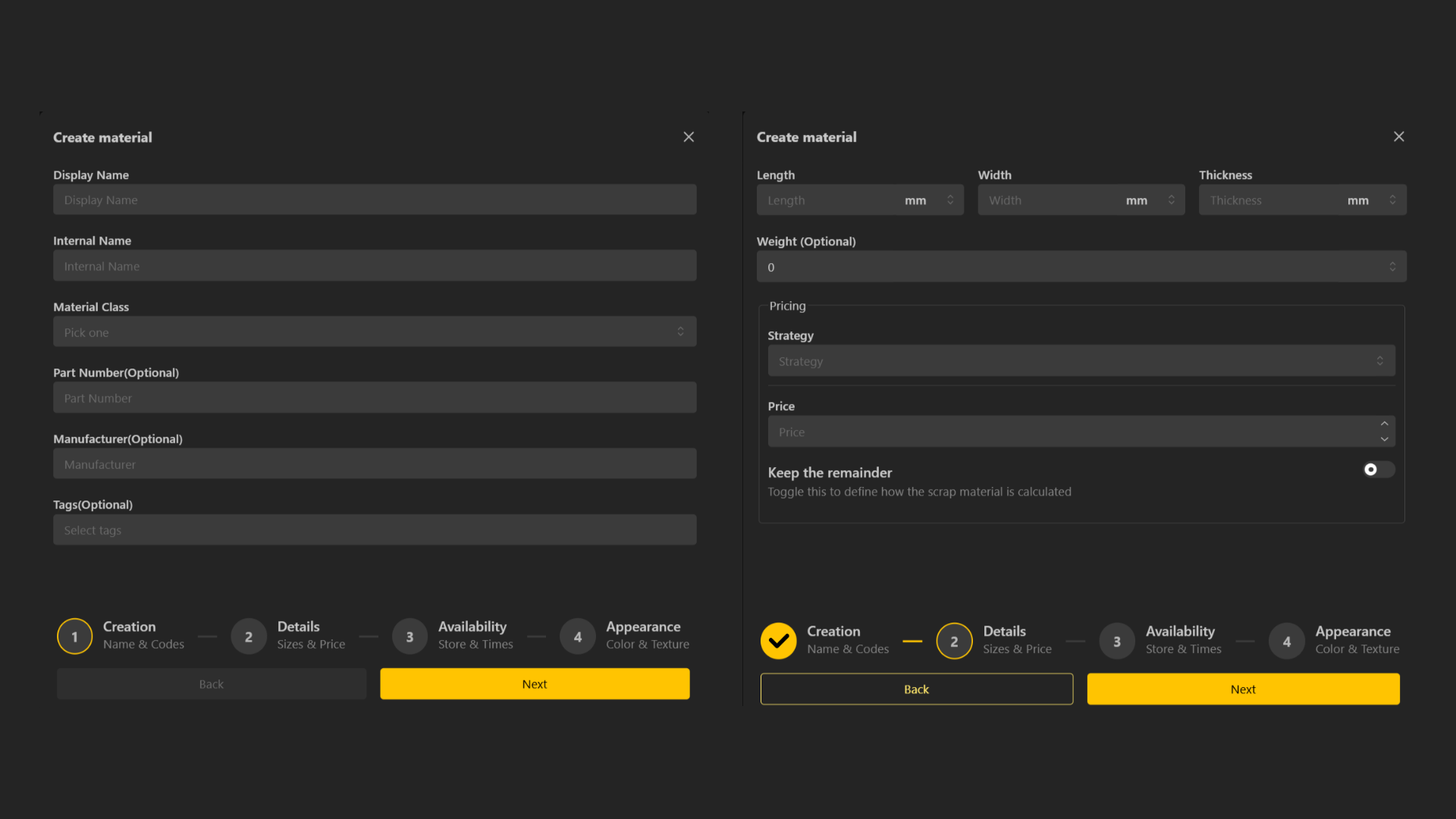Click the Weight field stepper arrows
1456x819 pixels.
(x=1392, y=267)
